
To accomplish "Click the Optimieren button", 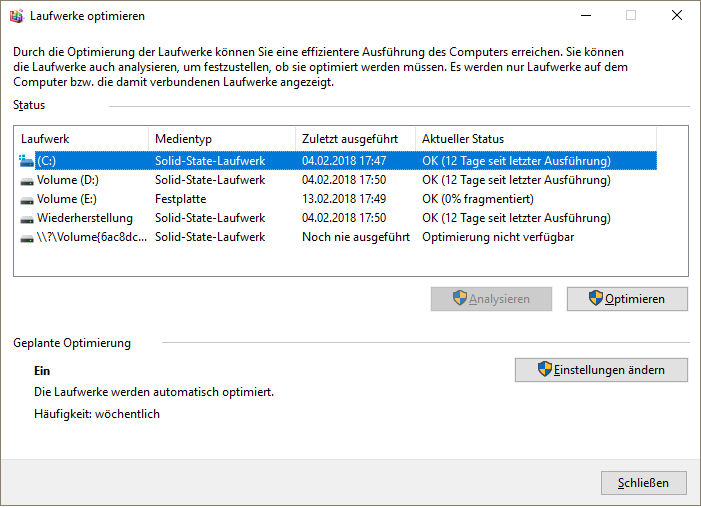I will coord(627,299).
